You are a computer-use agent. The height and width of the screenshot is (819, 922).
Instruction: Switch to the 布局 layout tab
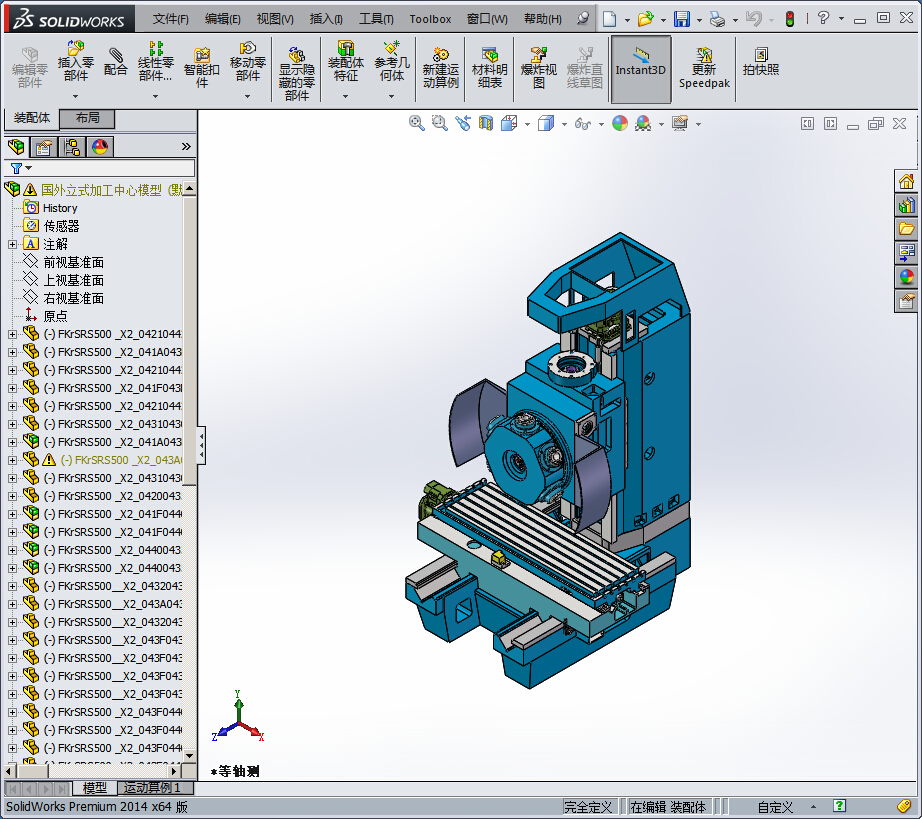pyautogui.click(x=88, y=118)
